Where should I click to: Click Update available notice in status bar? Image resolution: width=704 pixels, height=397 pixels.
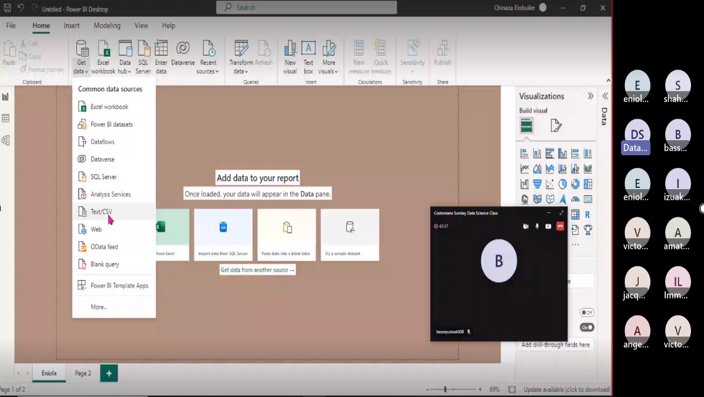pyautogui.click(x=566, y=389)
